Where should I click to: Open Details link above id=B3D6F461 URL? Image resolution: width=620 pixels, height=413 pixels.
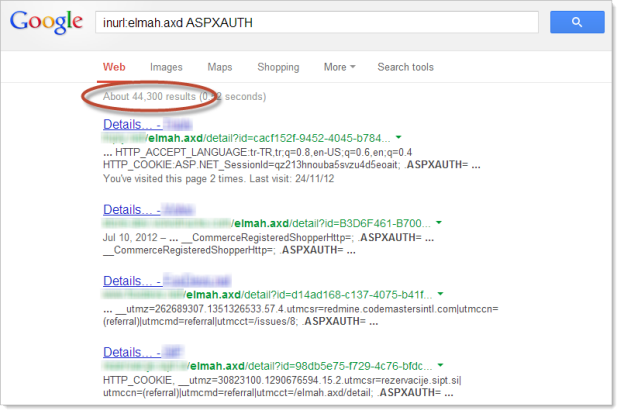[x=149, y=210]
